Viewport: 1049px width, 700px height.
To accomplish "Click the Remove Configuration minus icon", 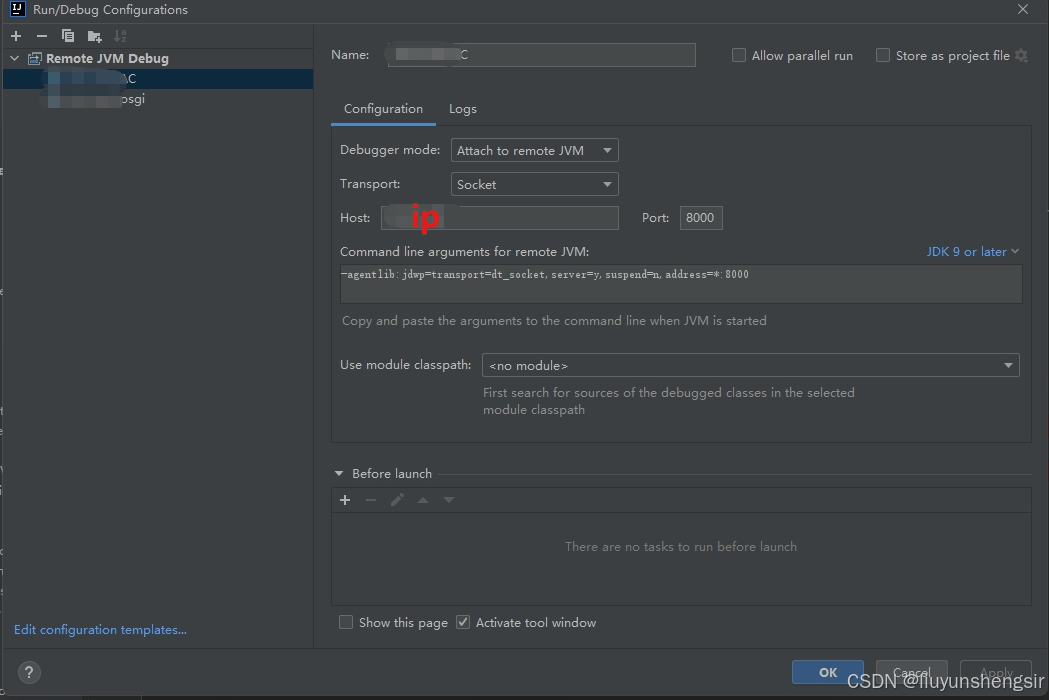I will coord(42,36).
